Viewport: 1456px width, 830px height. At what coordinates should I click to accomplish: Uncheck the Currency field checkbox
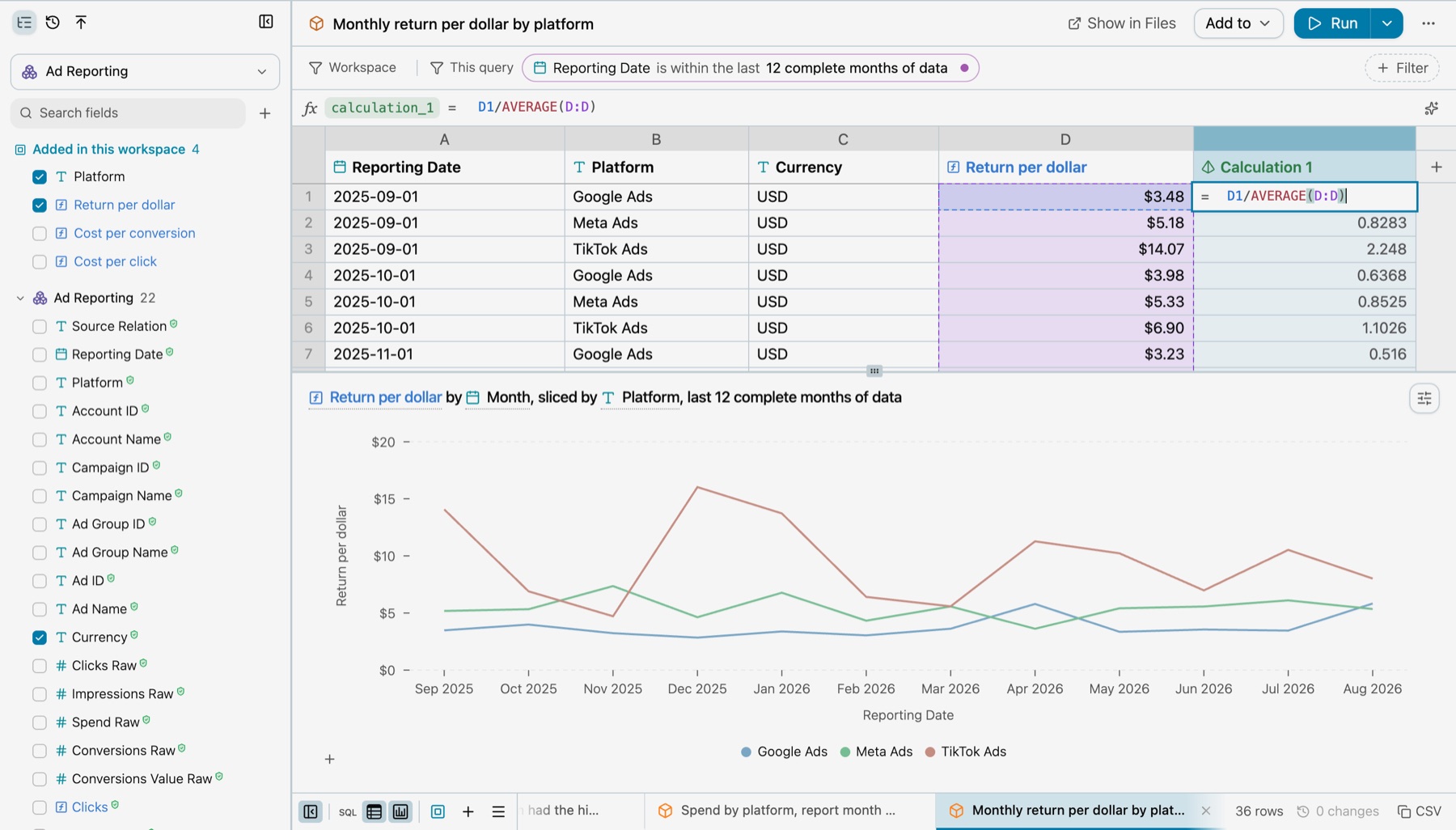click(x=40, y=637)
